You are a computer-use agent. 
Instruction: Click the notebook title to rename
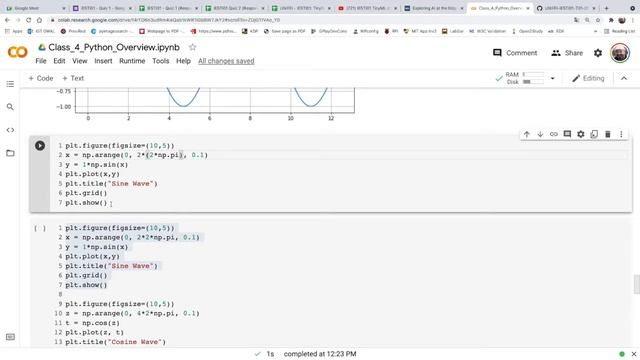pyautogui.click(x=114, y=47)
